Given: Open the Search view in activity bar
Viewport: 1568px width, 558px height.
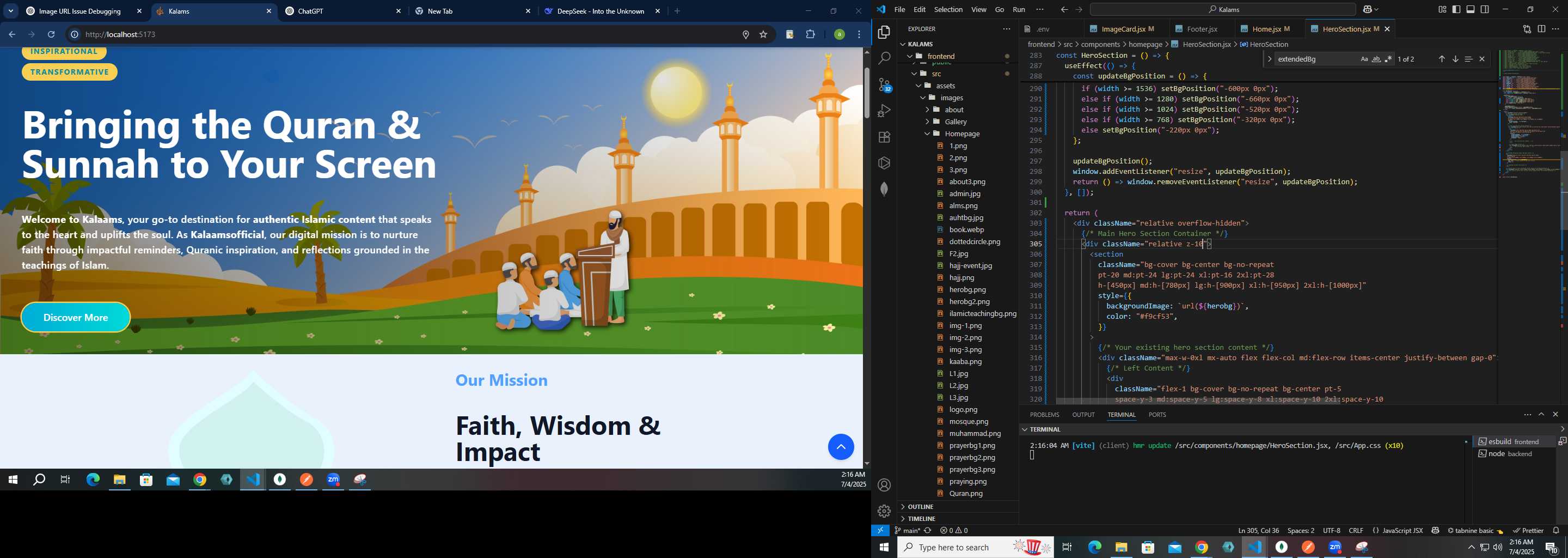Looking at the screenshot, I should tap(884, 58).
